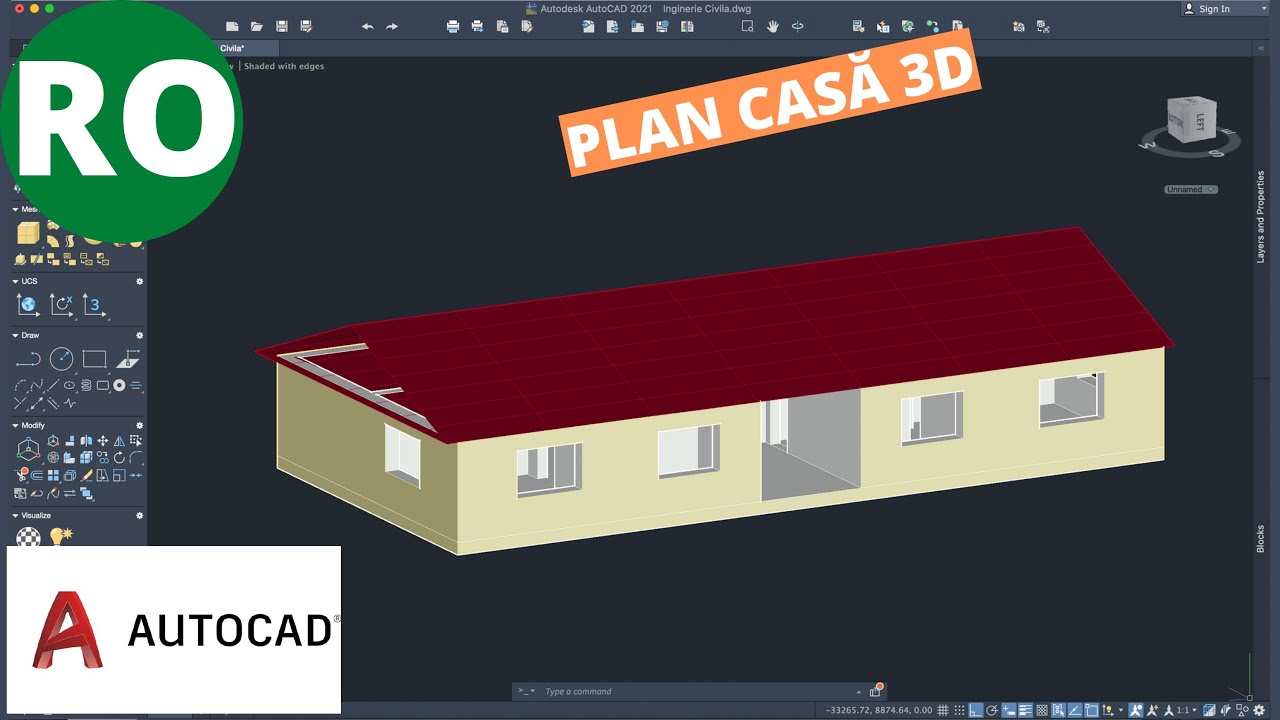Screen dimensions: 1280x720
Task: Collapse the UCS panel section
Action: point(16,281)
